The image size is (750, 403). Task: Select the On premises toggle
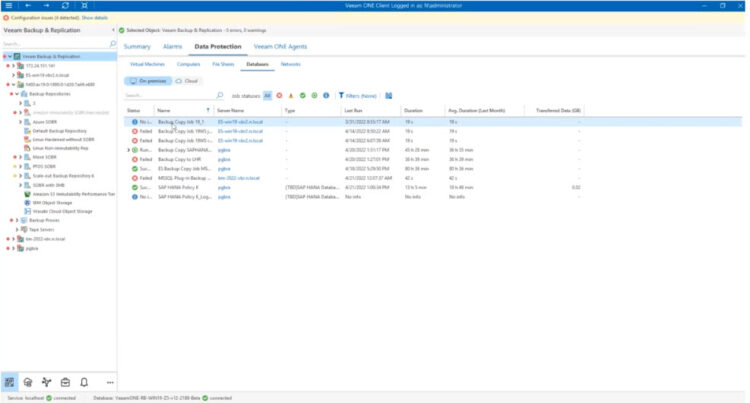pos(148,81)
